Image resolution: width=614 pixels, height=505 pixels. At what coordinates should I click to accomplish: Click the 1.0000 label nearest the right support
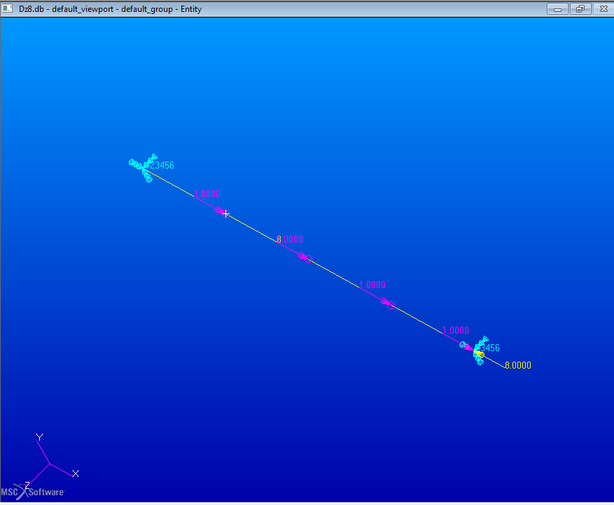click(x=456, y=330)
